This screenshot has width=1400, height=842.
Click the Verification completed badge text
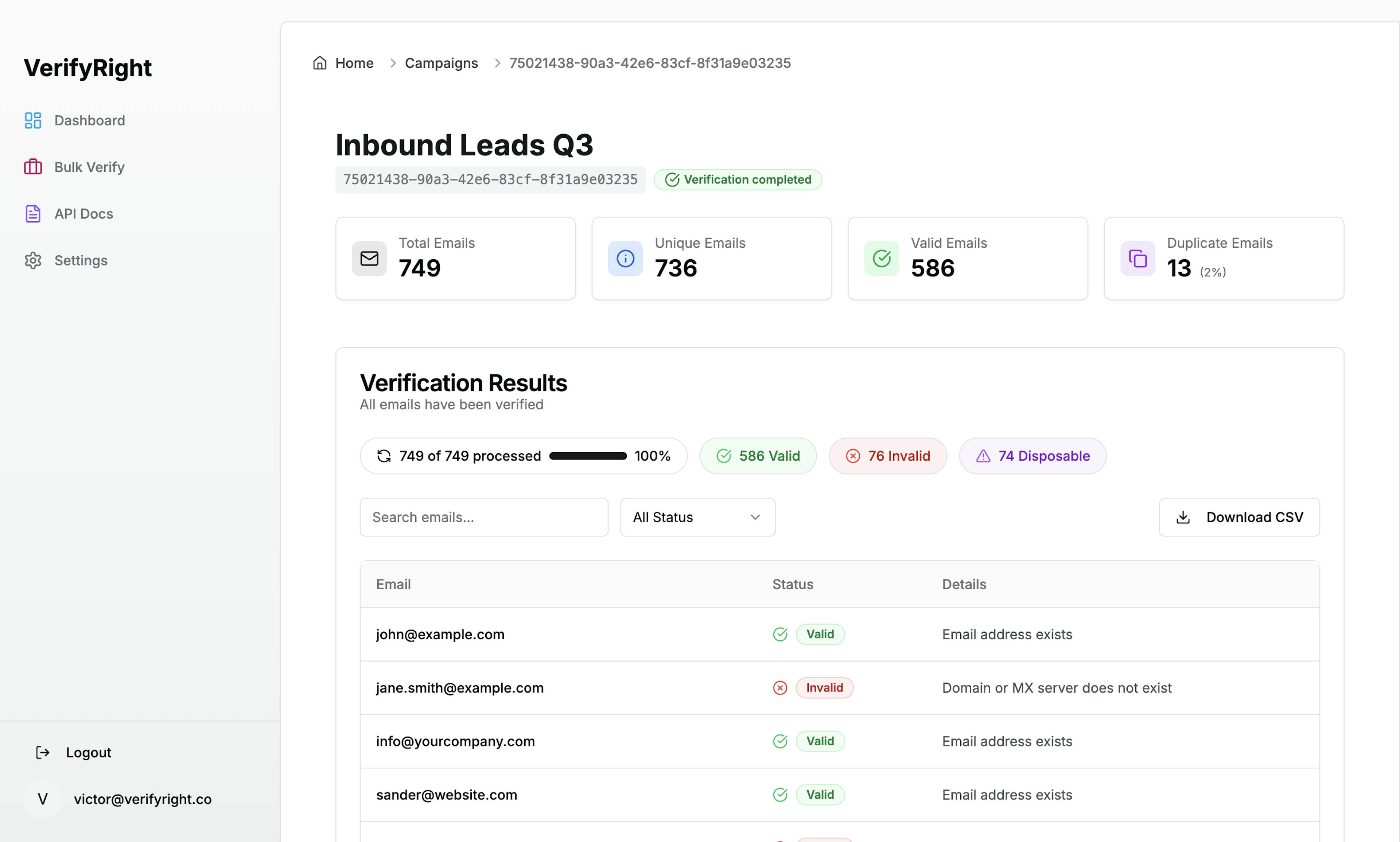coord(748,180)
